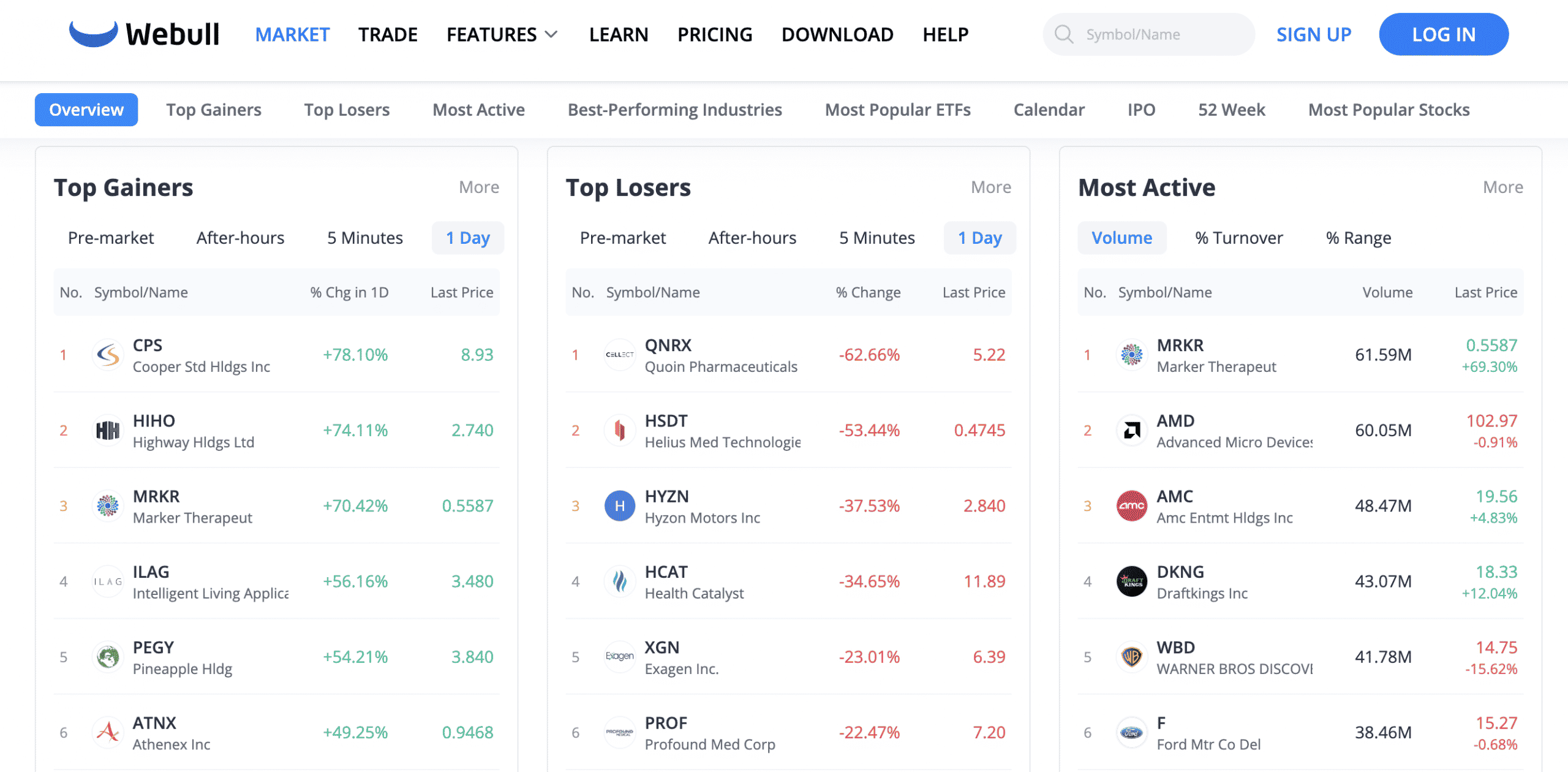Select Pre-market in Top Gainers

[111, 238]
